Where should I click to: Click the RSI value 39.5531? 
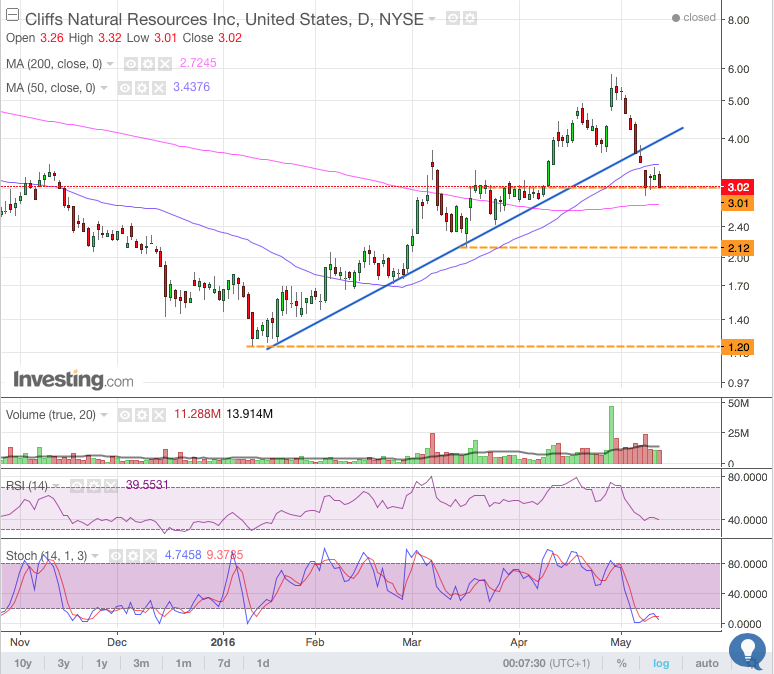[x=147, y=485]
